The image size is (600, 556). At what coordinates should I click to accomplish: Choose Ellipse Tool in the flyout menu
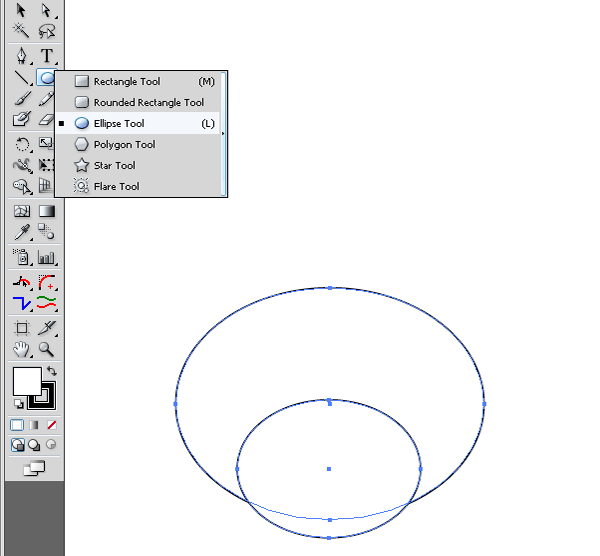(x=138, y=124)
